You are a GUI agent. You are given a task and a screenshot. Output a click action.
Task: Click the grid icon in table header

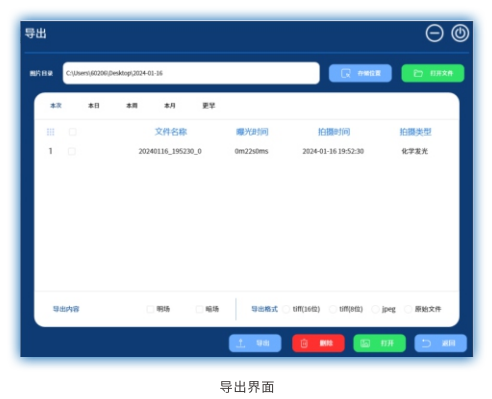pyautogui.click(x=50, y=132)
